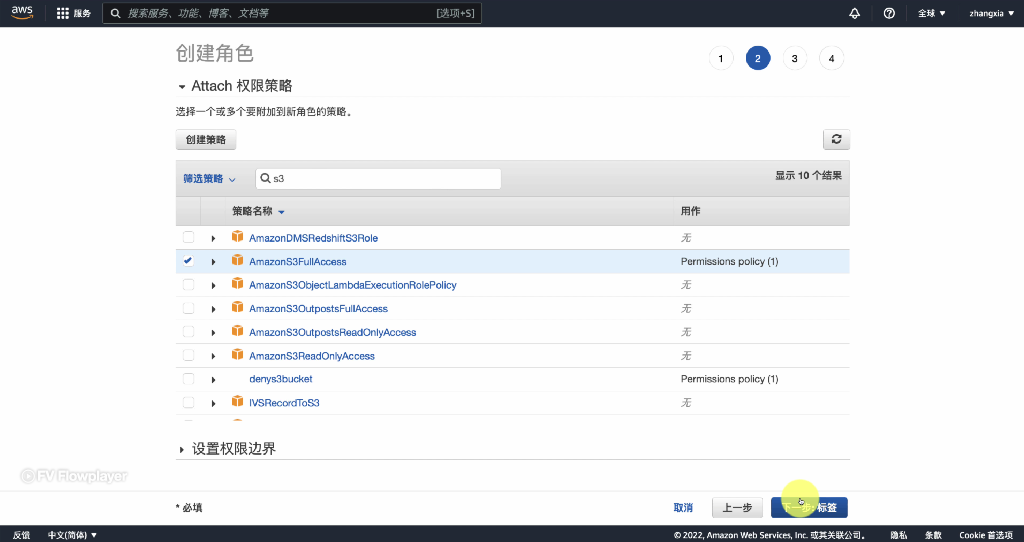Click Permissions policy (1) in AmazonS3FullAccess row
The width and height of the screenshot is (1024, 542).
(729, 261)
